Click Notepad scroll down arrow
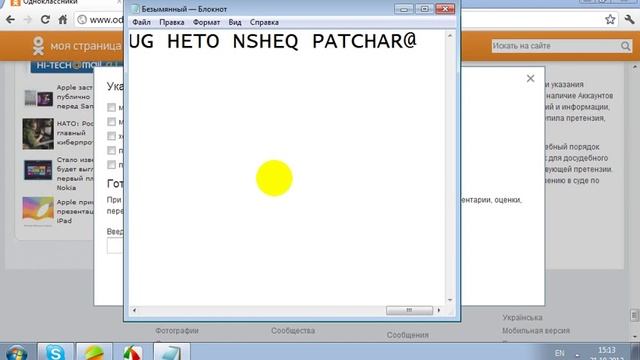640x360 pixels. (x=450, y=300)
